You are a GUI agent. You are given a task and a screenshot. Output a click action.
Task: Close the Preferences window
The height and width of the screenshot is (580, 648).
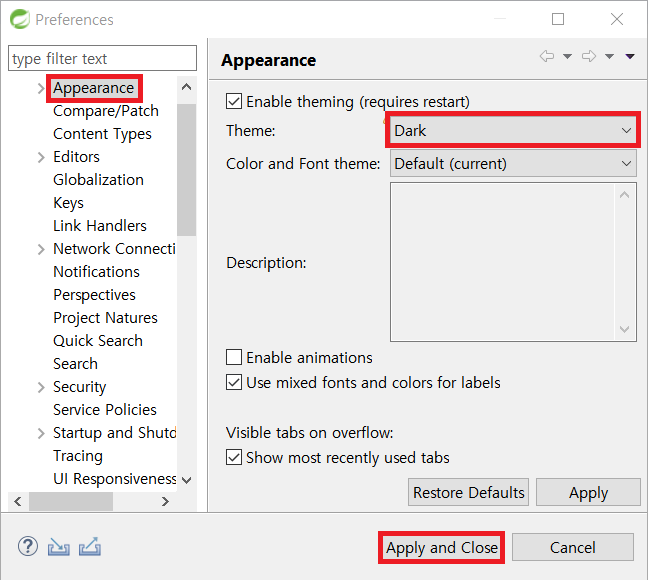pyautogui.click(x=617, y=19)
